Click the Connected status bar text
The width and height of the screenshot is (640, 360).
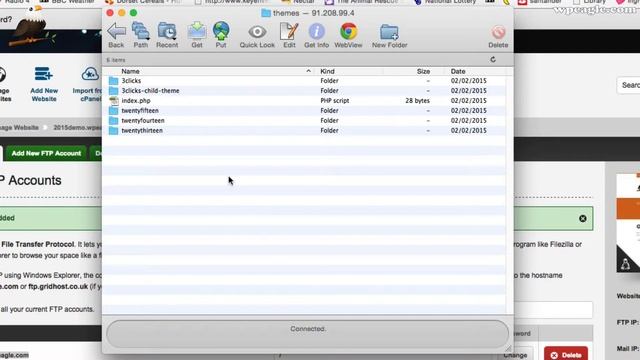308,329
